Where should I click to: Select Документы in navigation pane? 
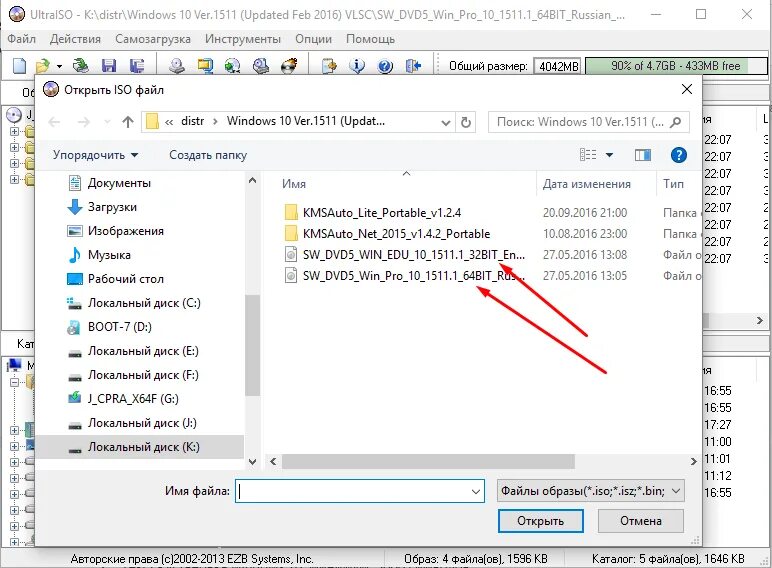(120, 183)
